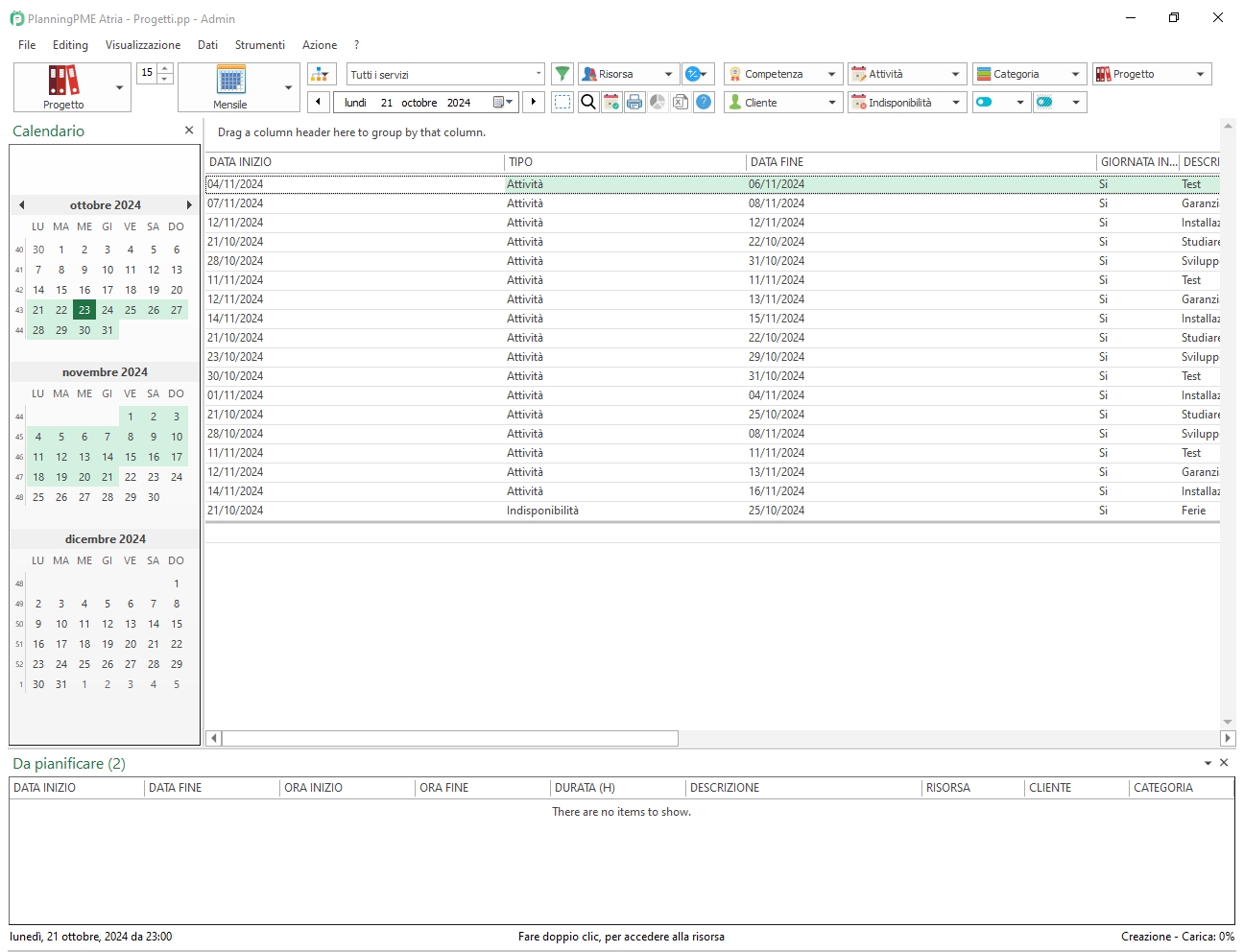Sort by DATA INIZIO column header
This screenshot has height=952, width=1244.
[355, 162]
